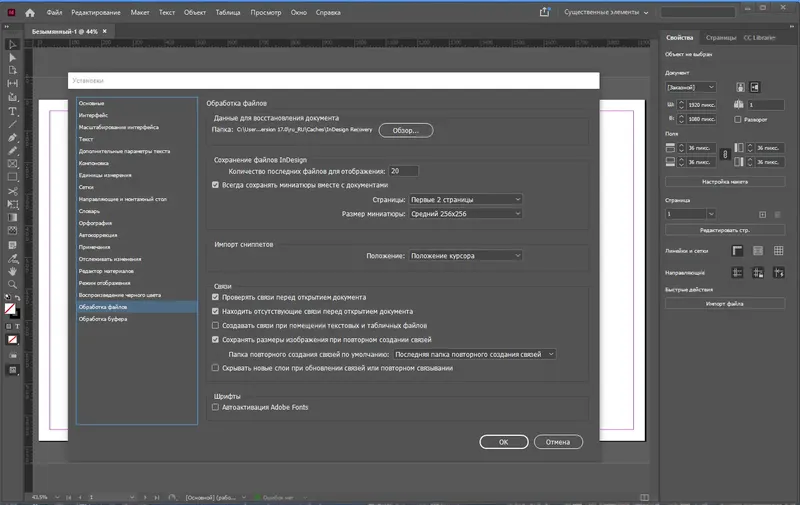Select the Pen tool
This screenshot has height=505, width=800.
[12, 138]
